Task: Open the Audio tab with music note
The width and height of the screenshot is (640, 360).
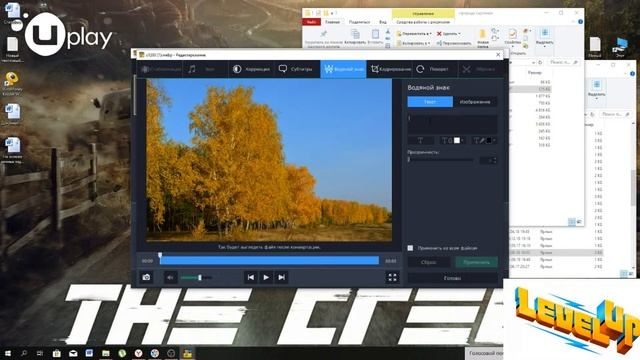Action: click(205, 69)
